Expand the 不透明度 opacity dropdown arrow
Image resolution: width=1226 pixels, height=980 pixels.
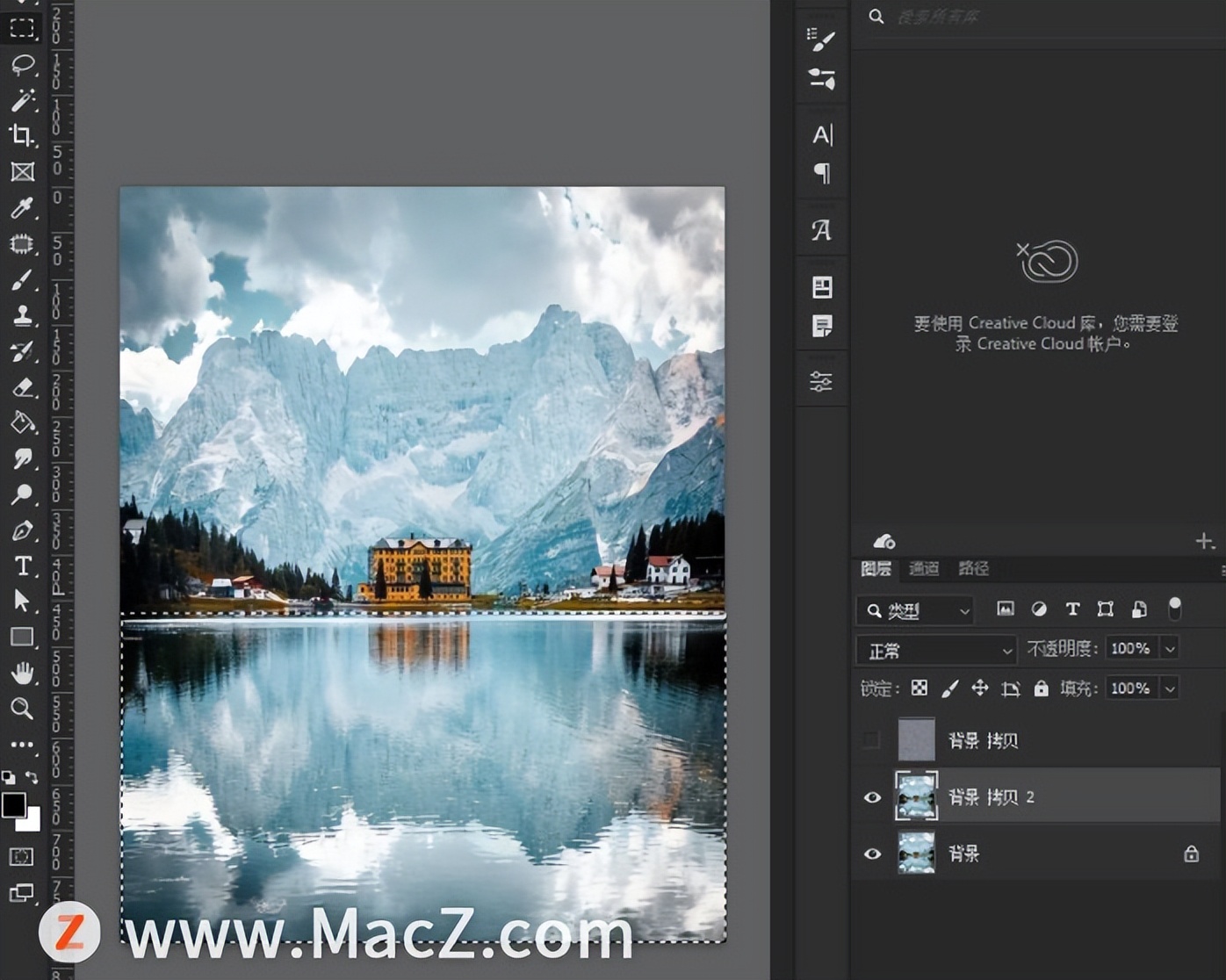[x=1170, y=649]
